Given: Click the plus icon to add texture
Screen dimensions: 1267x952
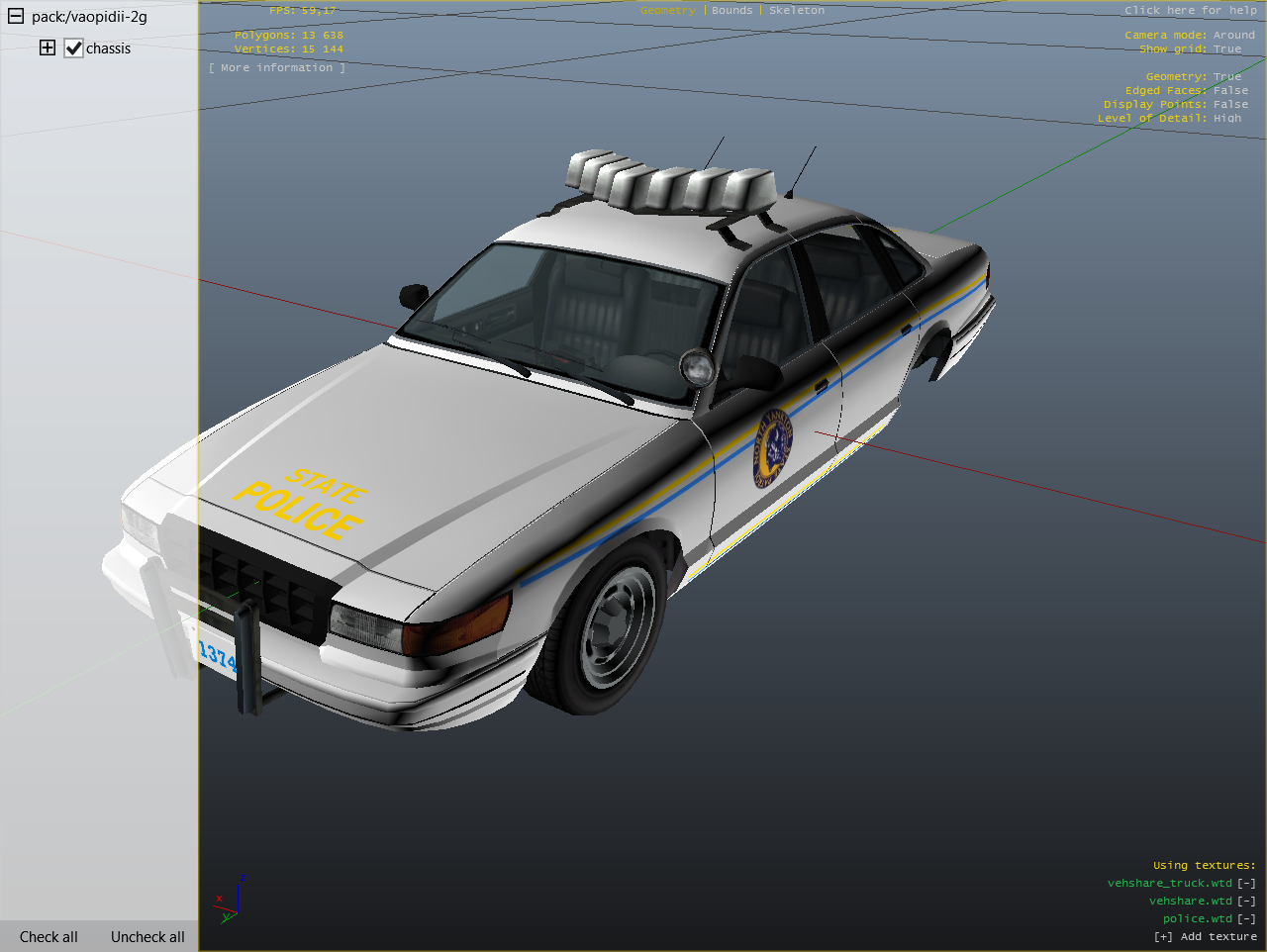Looking at the screenshot, I should click(1163, 936).
